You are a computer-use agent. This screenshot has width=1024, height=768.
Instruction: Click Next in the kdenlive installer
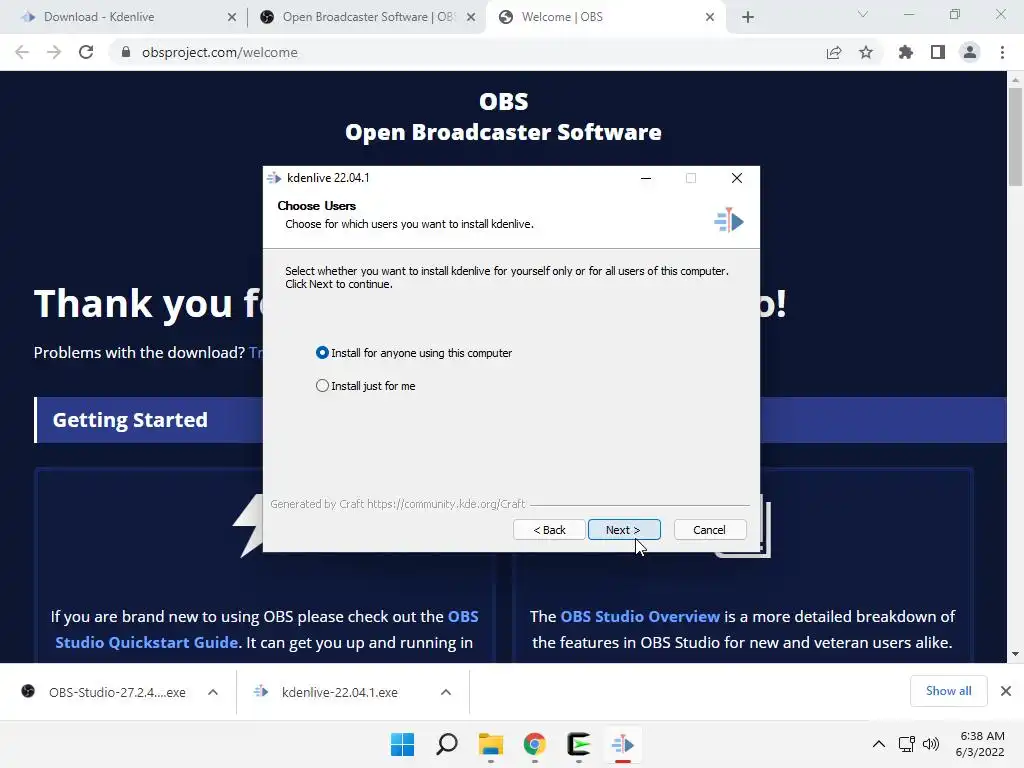pyautogui.click(x=624, y=530)
